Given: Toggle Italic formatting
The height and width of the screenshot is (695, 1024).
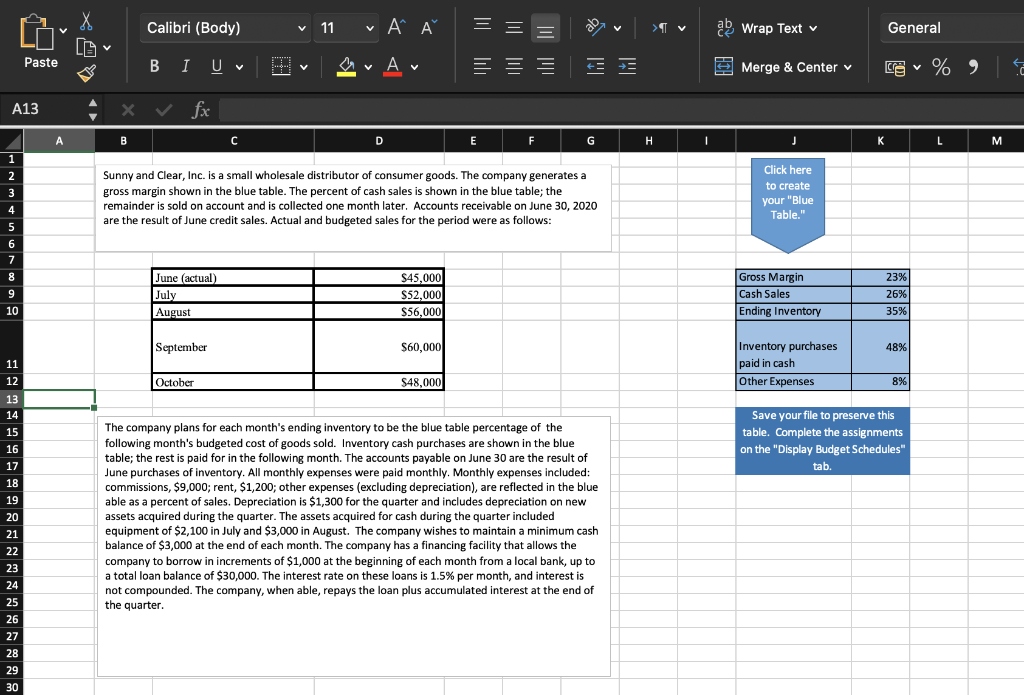Looking at the screenshot, I should [x=185, y=66].
